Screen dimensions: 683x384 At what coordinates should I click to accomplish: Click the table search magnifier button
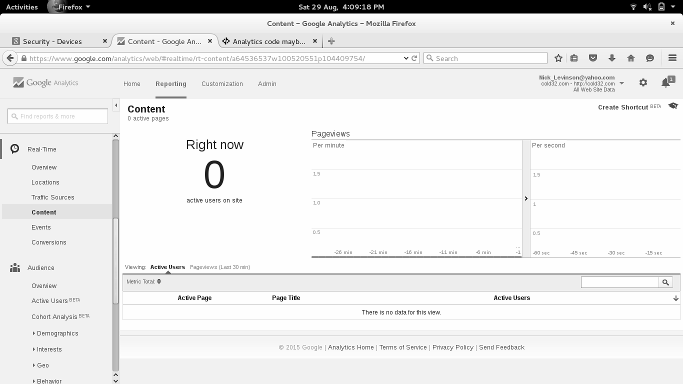(x=666, y=282)
